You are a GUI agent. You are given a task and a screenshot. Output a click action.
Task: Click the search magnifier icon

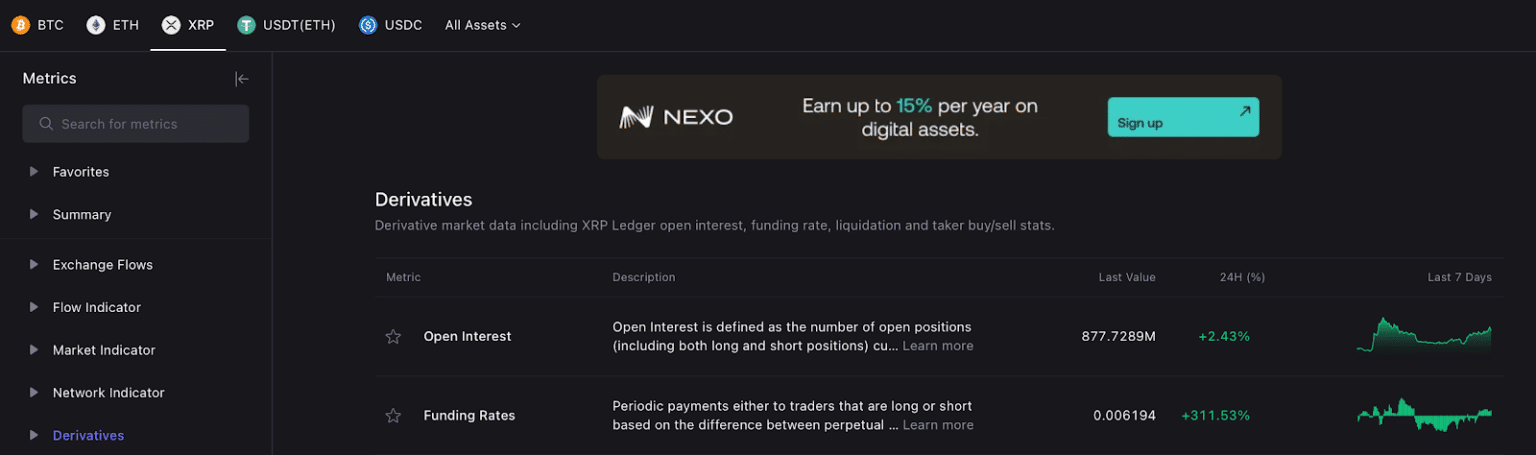click(x=46, y=124)
